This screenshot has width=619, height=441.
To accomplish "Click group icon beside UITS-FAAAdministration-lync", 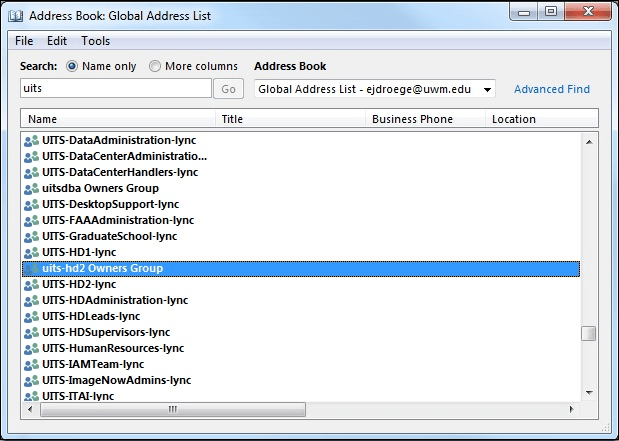I will (x=31, y=221).
